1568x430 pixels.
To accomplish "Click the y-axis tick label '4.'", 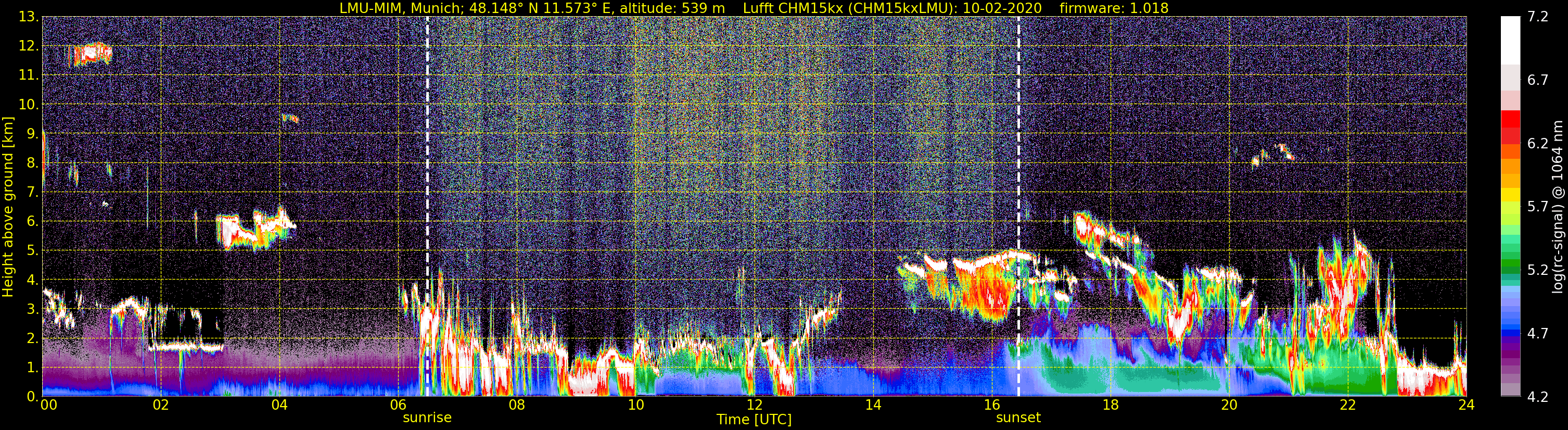I will [32, 280].
